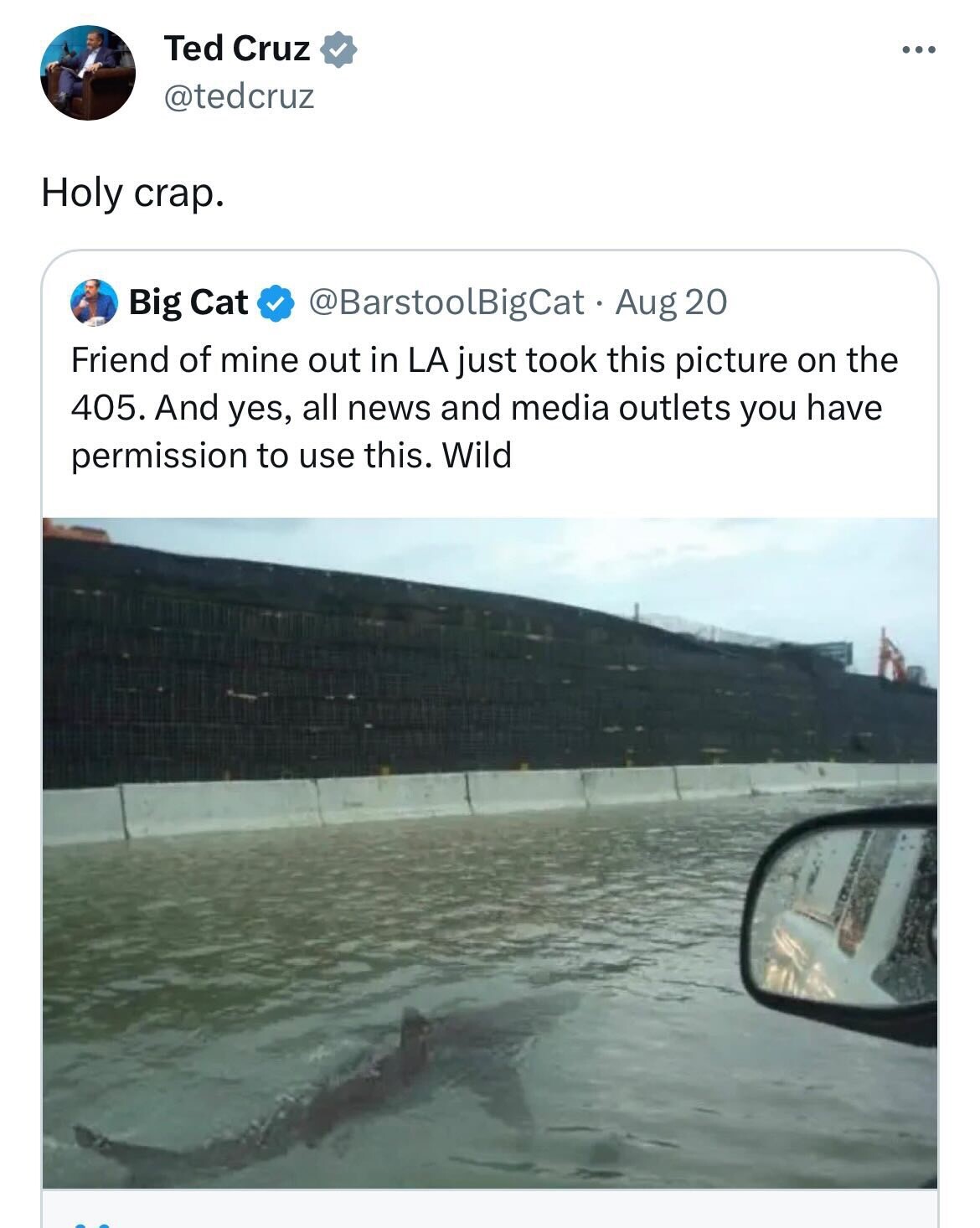This screenshot has width=980, height=1228.
Task: Tap Ted Cruz's profile avatar
Action: click(x=88, y=73)
